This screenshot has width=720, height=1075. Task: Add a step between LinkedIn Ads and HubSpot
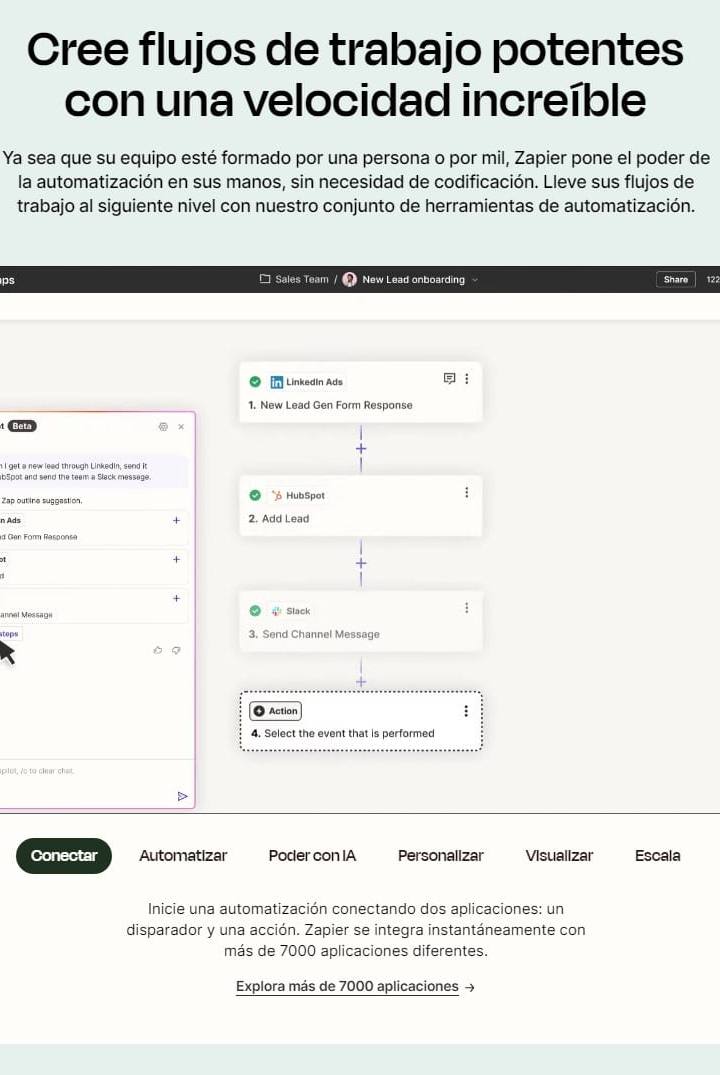(x=361, y=448)
